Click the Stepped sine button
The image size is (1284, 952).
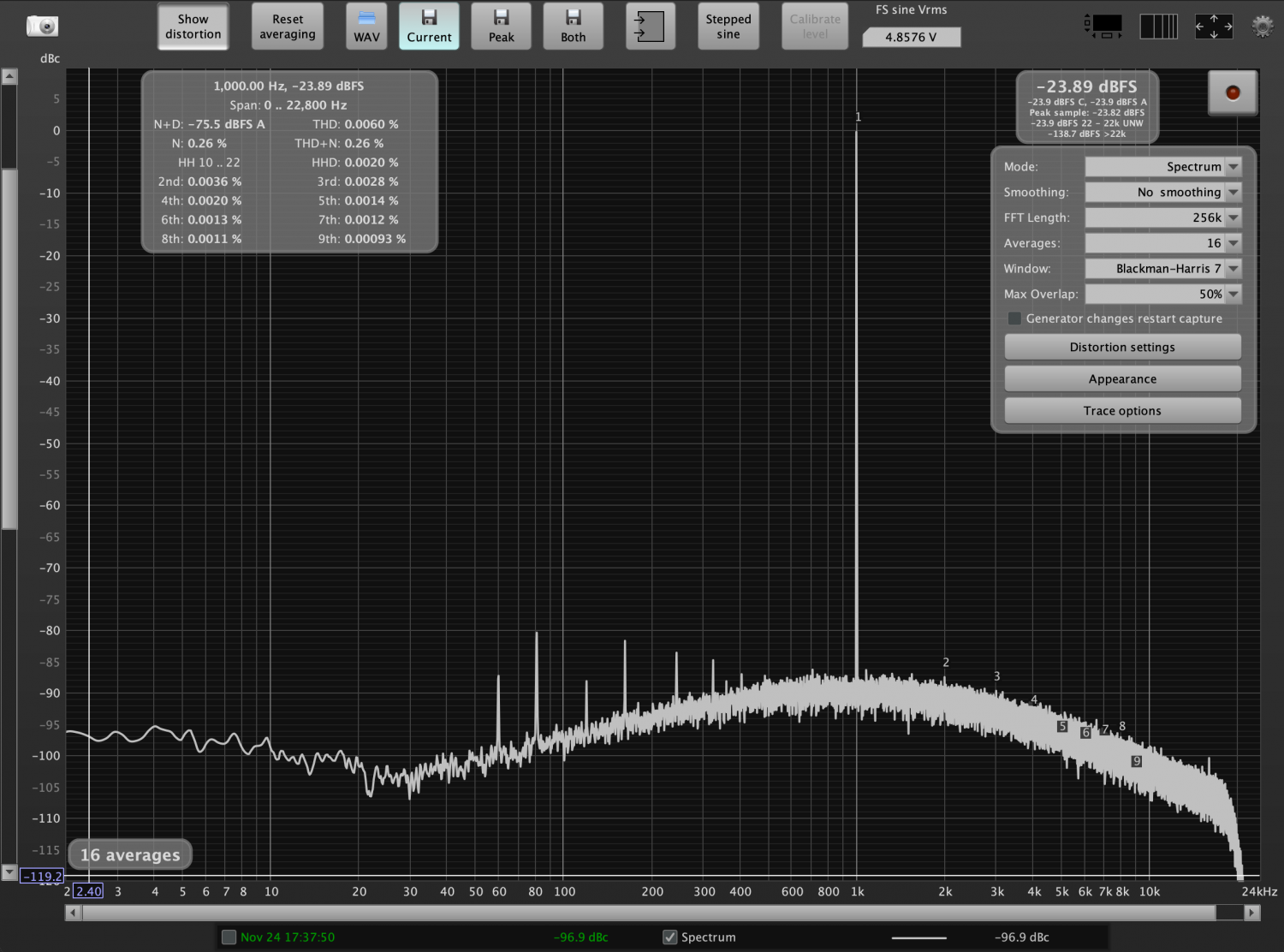pyautogui.click(x=728, y=27)
